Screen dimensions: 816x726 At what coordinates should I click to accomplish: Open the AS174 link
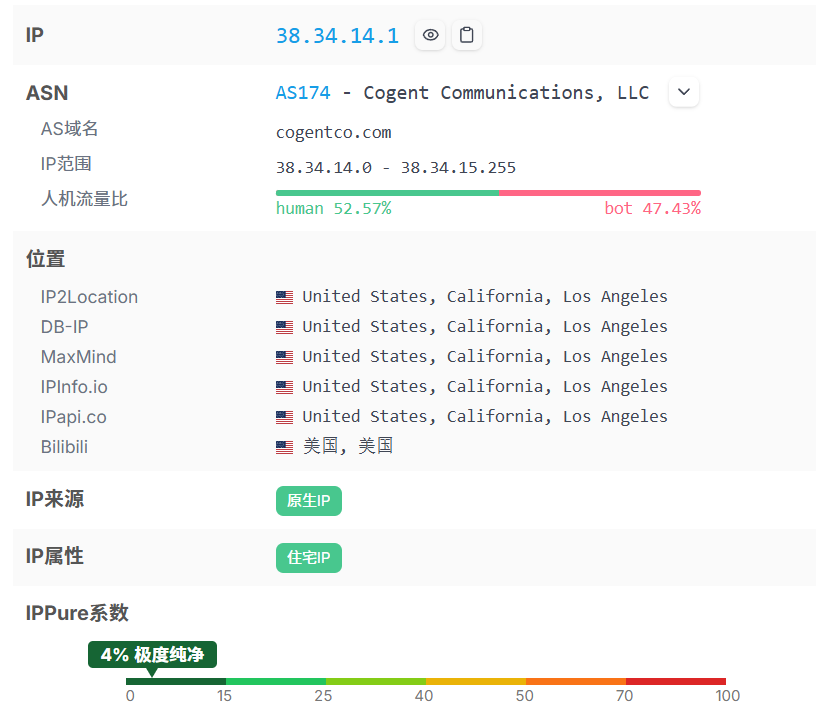click(303, 93)
